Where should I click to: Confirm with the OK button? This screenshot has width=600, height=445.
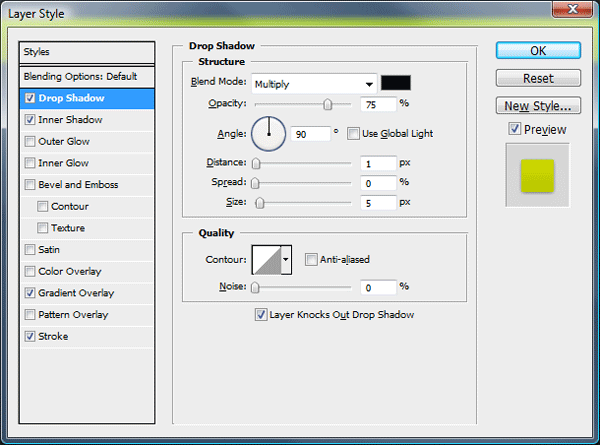pos(538,51)
